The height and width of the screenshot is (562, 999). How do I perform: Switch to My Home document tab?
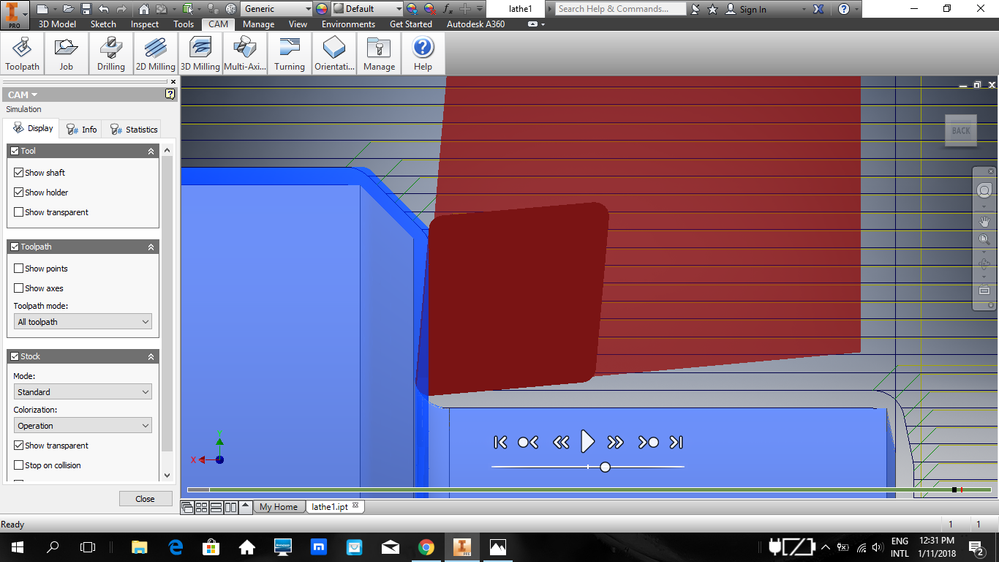[x=278, y=507]
